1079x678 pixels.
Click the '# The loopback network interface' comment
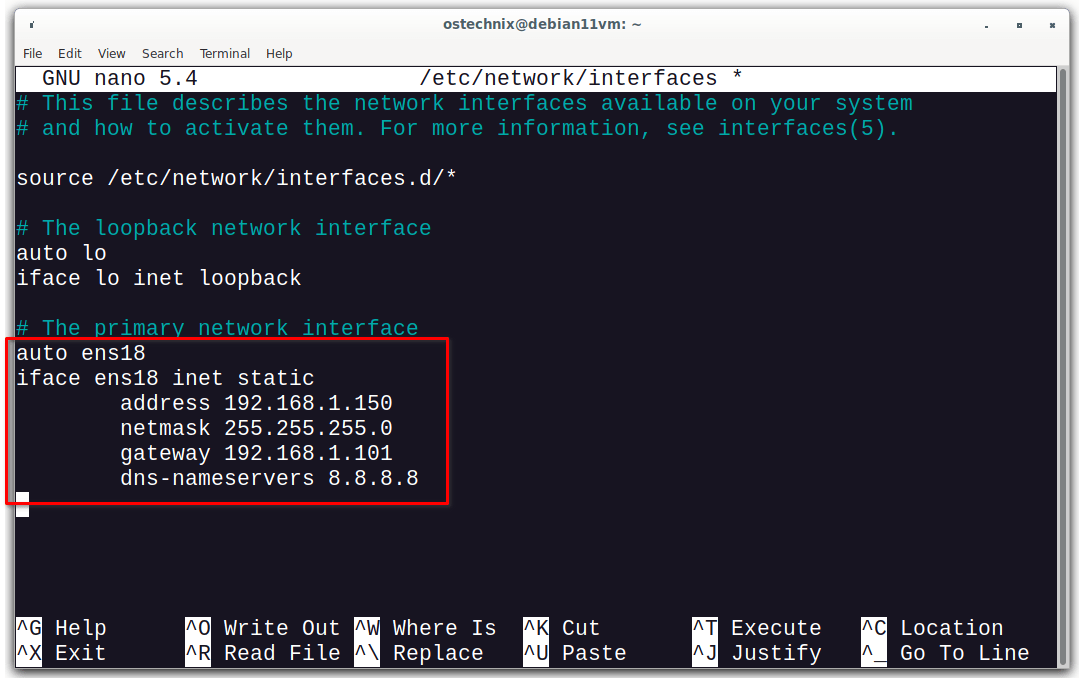[x=224, y=228]
